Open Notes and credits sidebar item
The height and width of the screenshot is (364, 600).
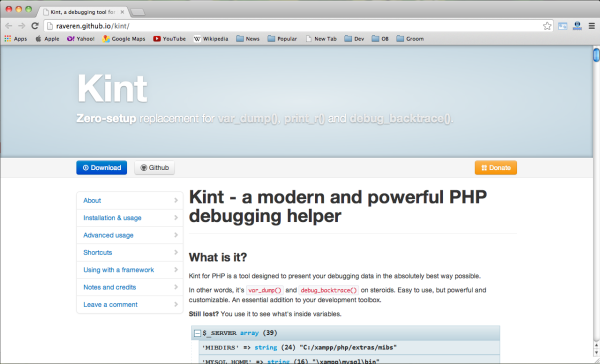pos(130,287)
